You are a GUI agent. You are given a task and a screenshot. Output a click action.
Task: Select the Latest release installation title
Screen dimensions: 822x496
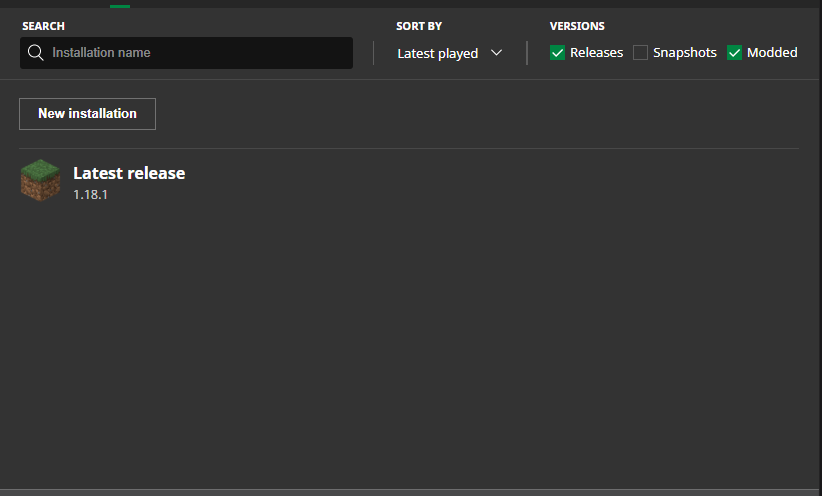tap(129, 173)
